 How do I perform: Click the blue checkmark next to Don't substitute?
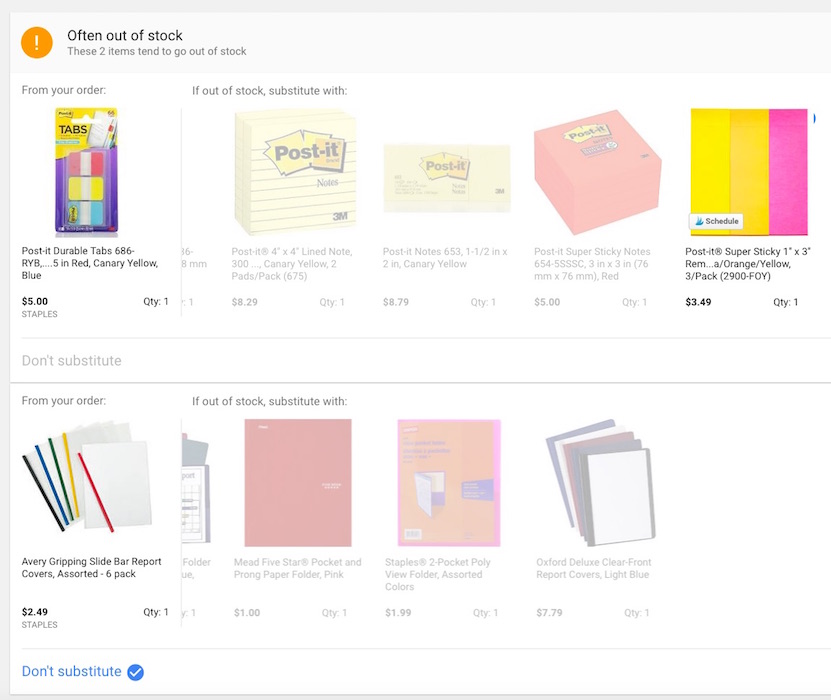(x=136, y=672)
